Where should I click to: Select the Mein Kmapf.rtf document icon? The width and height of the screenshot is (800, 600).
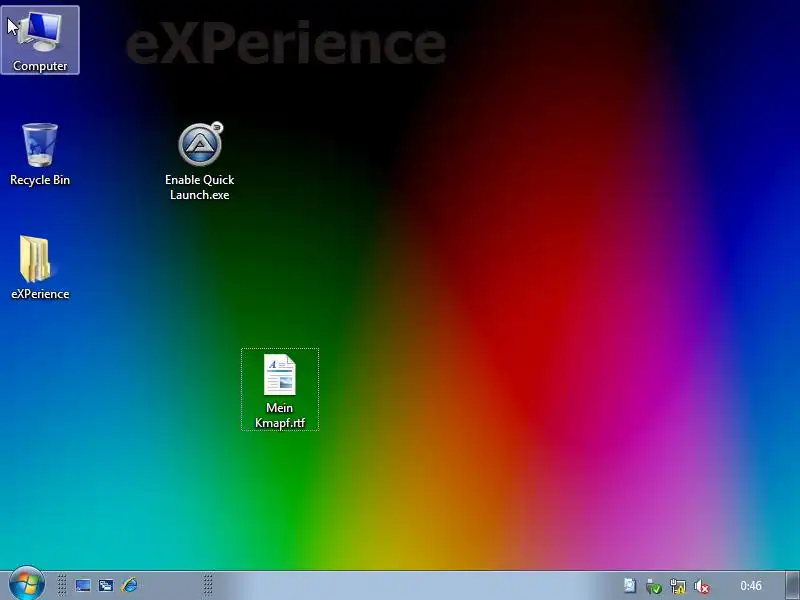coord(280,390)
